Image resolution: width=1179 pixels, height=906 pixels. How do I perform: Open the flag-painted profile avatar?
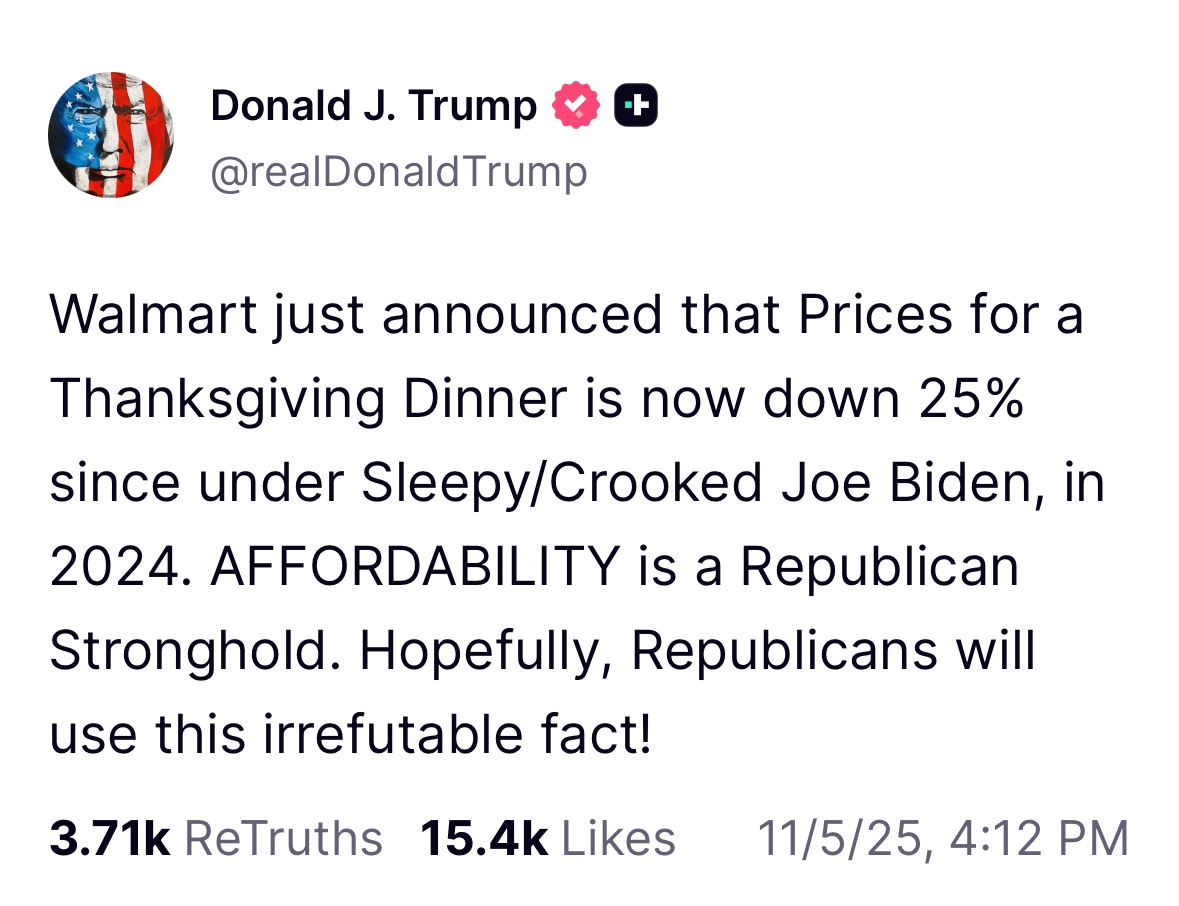point(111,135)
